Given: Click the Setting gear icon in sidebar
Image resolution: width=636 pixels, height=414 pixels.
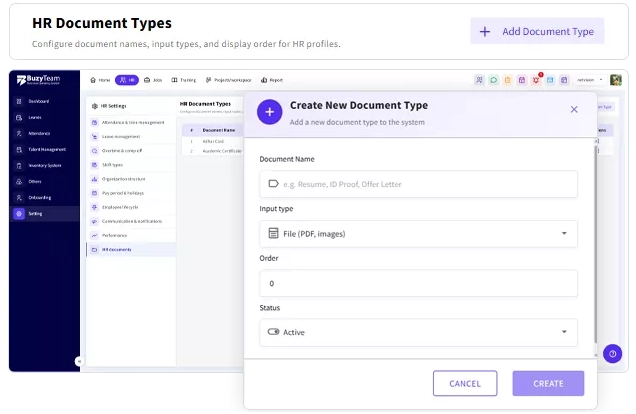Looking at the screenshot, I should coord(19,214).
